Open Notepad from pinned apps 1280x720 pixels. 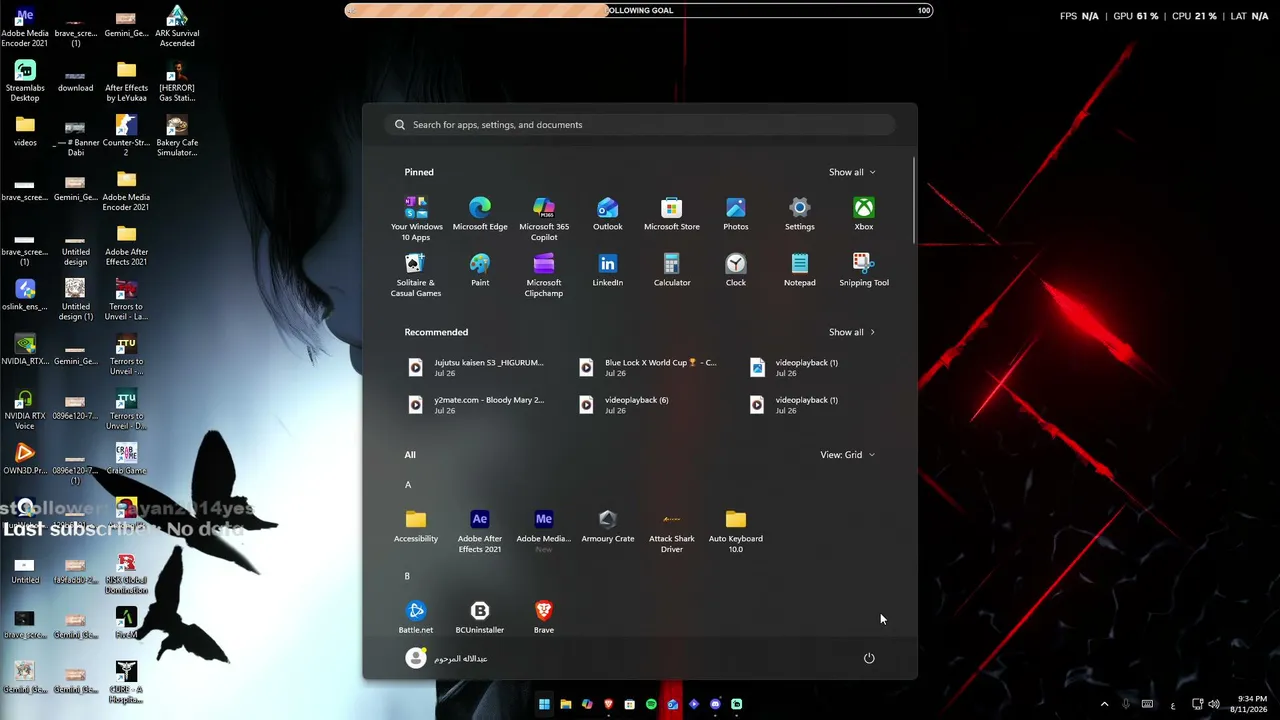800,270
